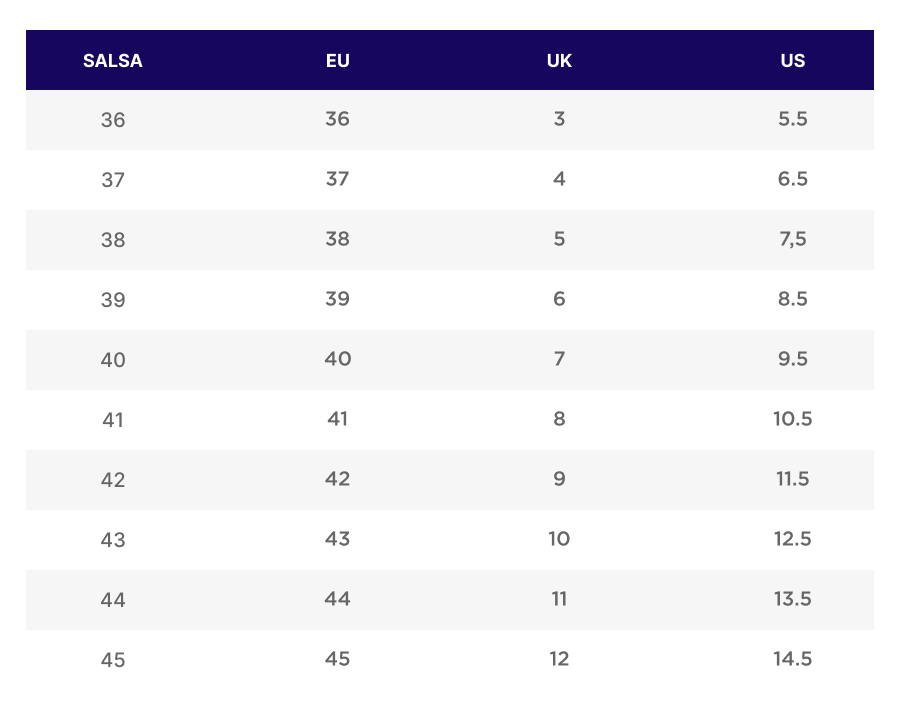Click EU column size 44 cell
This screenshot has height=720, width=900.
[x=338, y=599]
